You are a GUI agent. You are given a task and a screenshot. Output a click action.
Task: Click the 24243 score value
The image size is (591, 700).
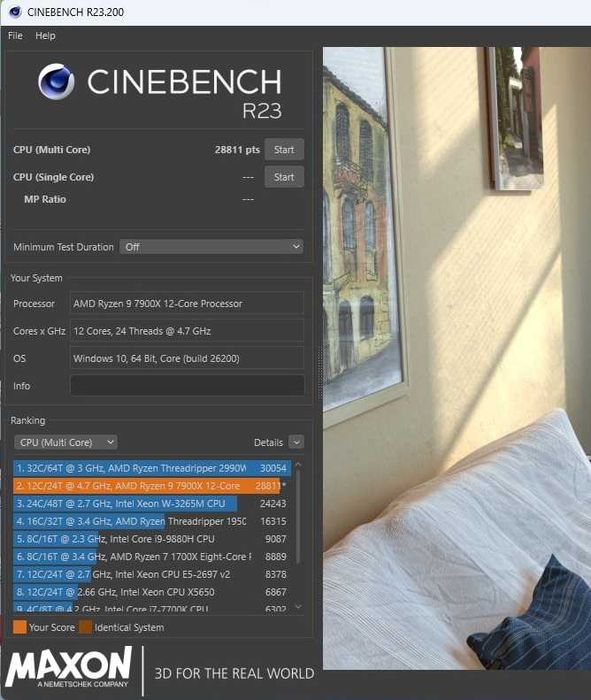273,504
